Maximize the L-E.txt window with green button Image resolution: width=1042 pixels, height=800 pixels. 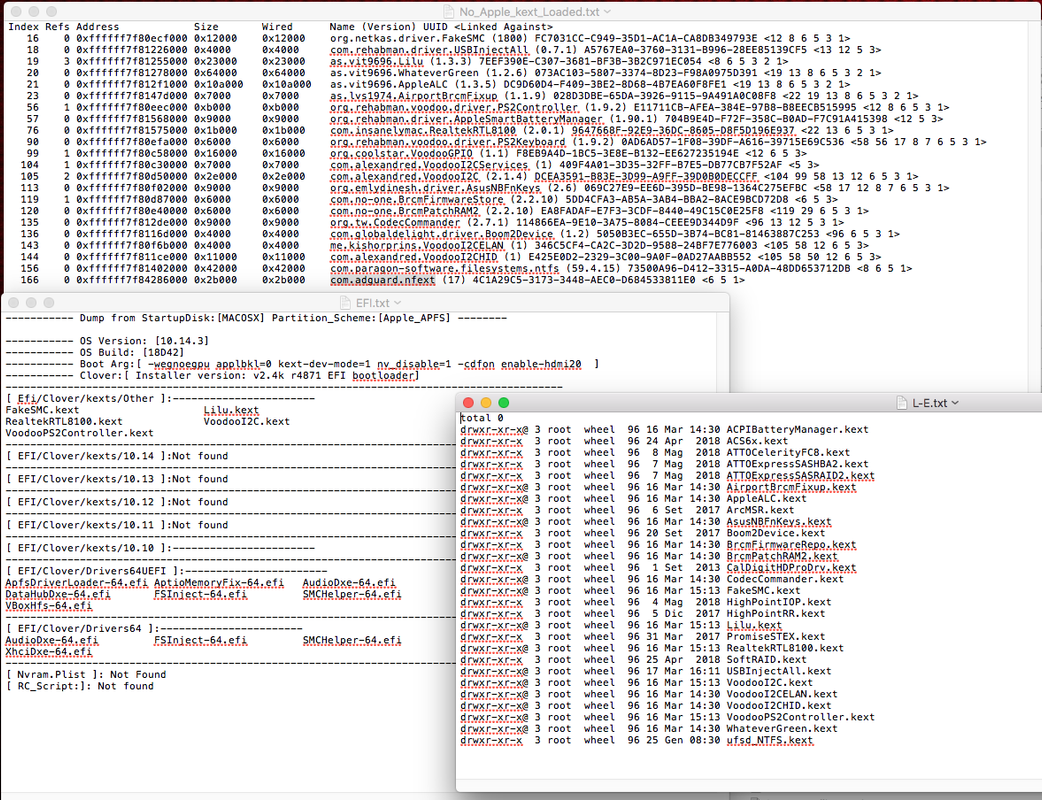504,403
